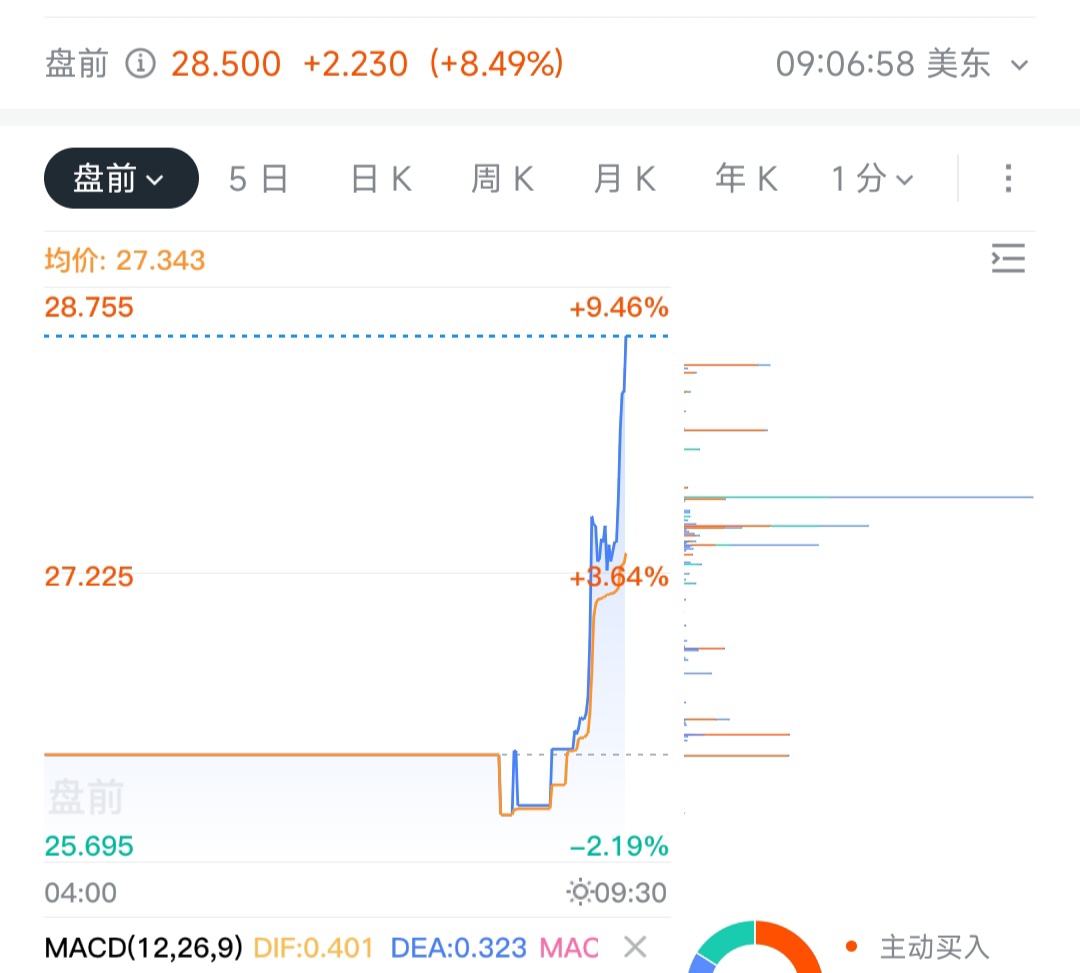Select the 月K monthly chart tab

pos(624,179)
